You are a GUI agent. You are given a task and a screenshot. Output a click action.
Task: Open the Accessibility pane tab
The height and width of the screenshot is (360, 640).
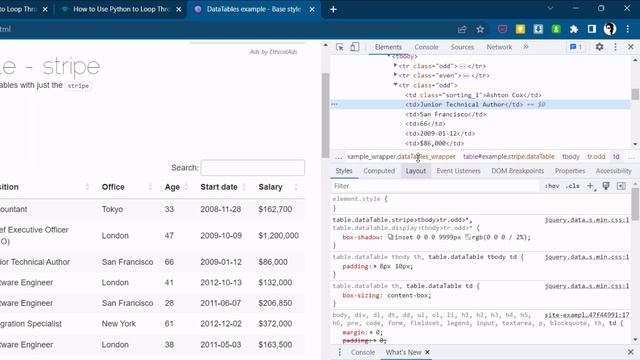click(613, 171)
